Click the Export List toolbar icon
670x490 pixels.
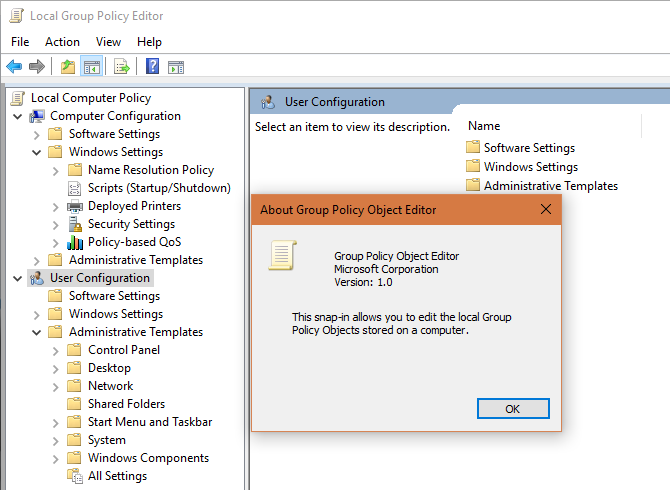coord(122,67)
